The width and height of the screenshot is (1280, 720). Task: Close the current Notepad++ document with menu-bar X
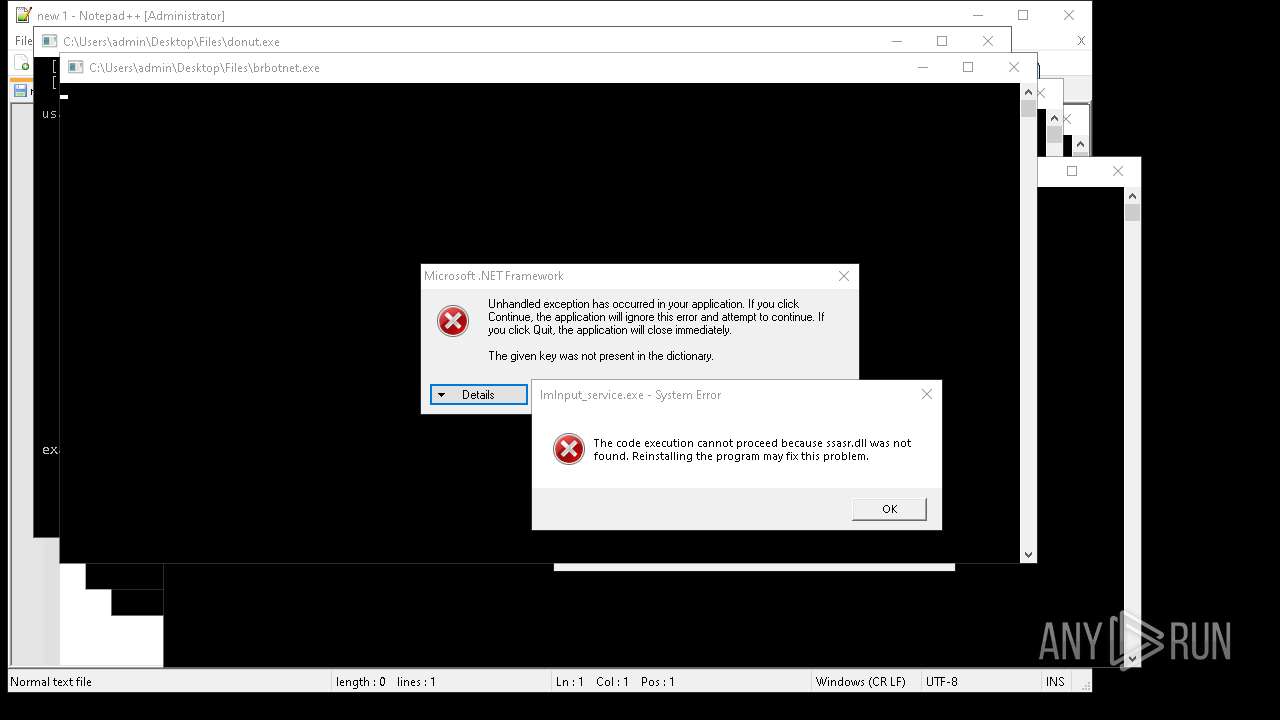[x=1081, y=41]
